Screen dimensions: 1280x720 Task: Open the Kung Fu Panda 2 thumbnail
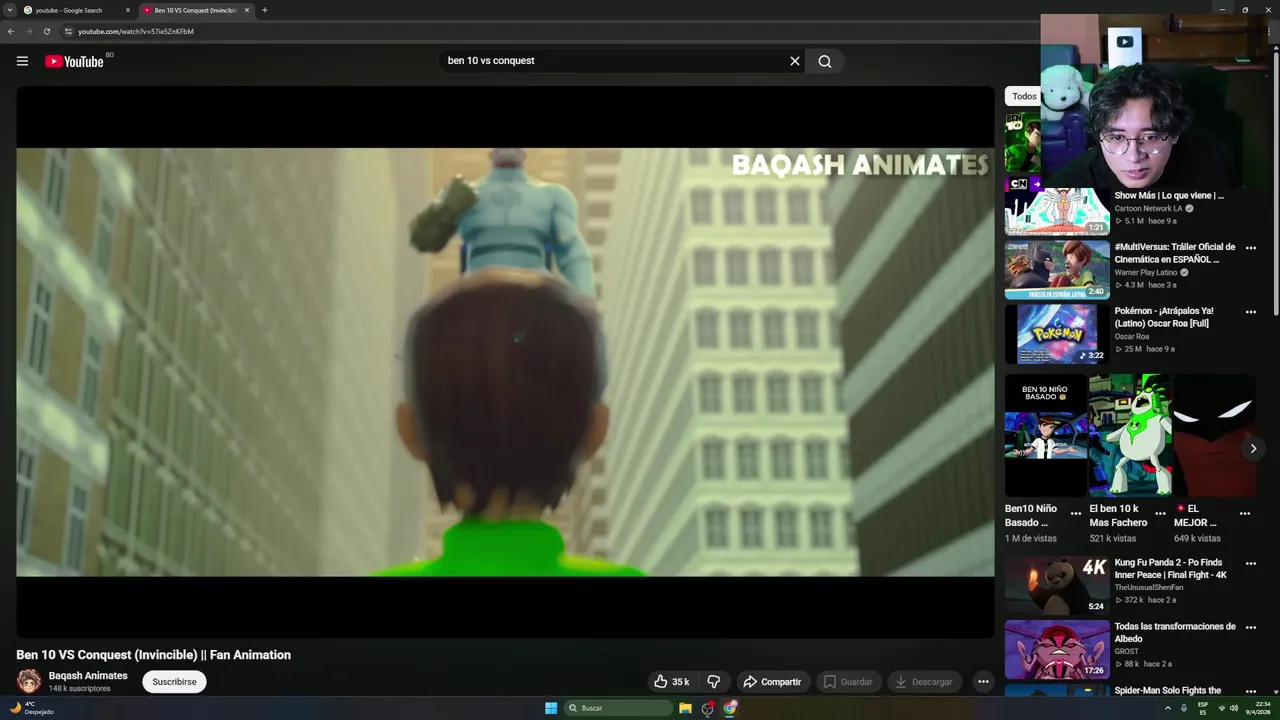pyautogui.click(x=1057, y=586)
